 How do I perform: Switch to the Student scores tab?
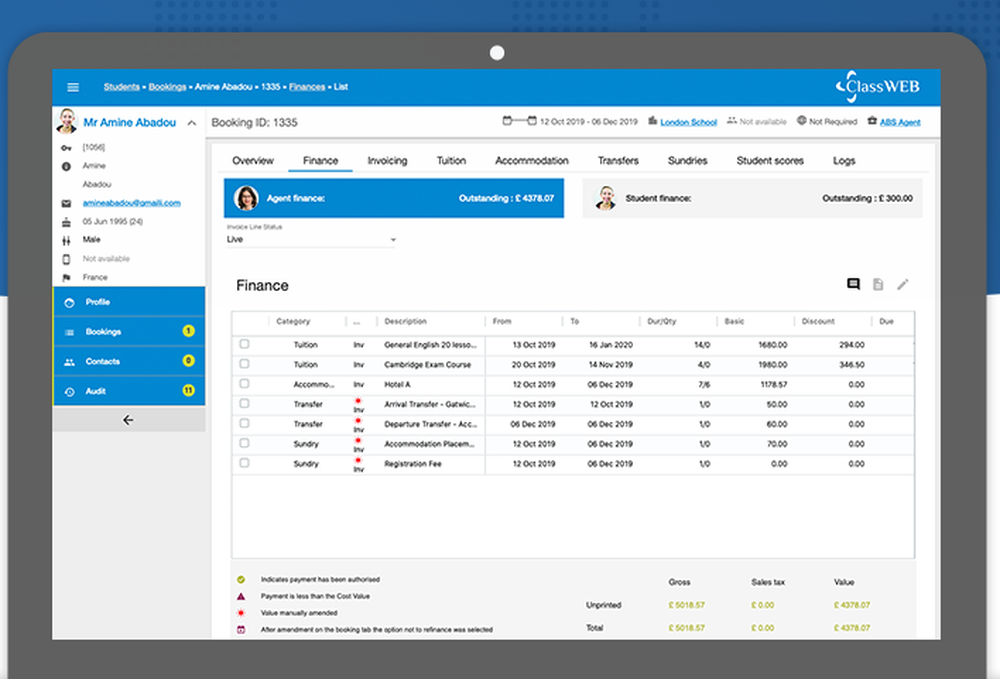(x=770, y=161)
